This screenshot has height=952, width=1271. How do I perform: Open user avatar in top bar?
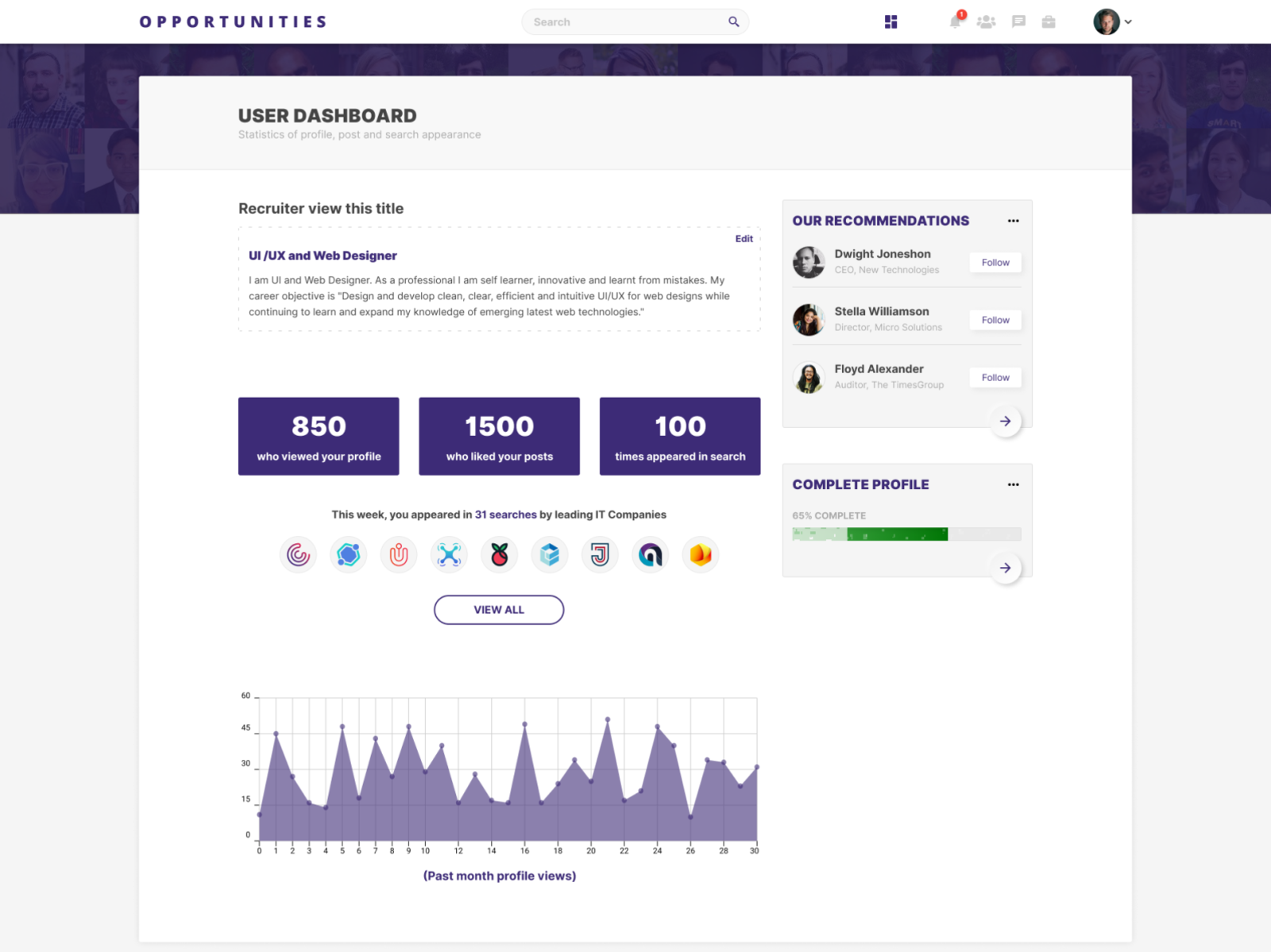point(1106,21)
